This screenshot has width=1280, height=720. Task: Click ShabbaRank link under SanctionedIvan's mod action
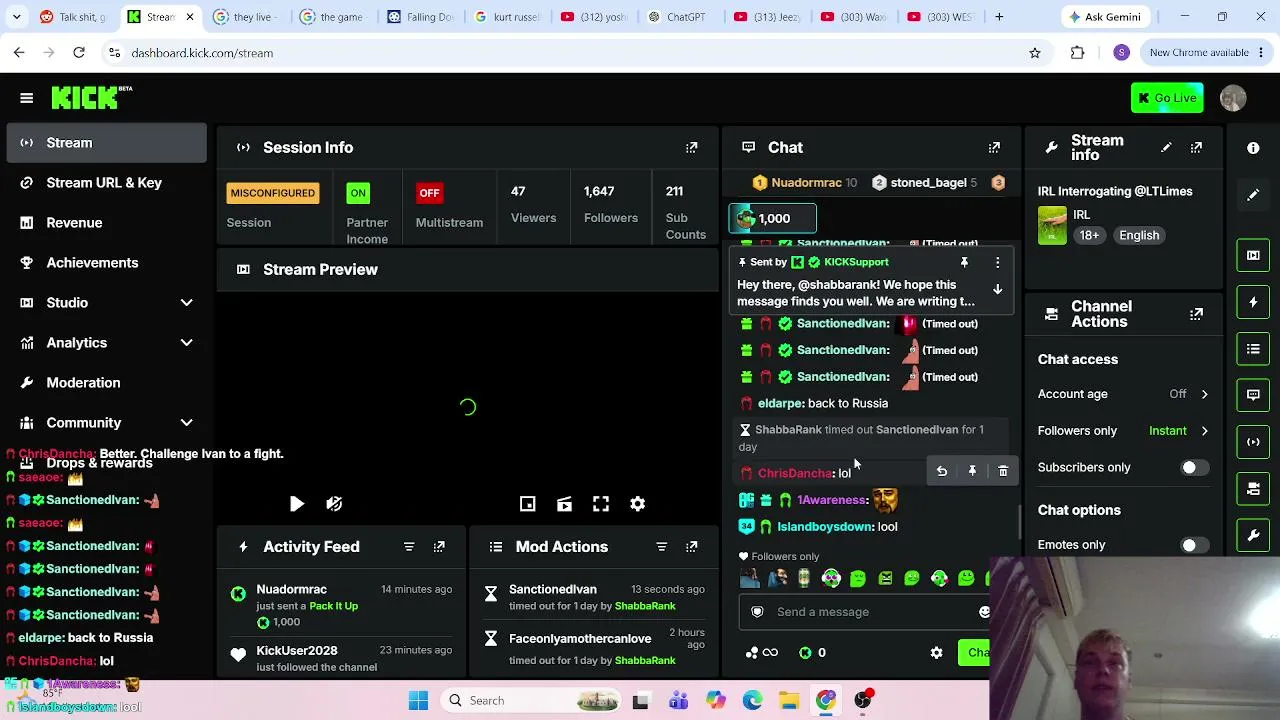(x=645, y=606)
